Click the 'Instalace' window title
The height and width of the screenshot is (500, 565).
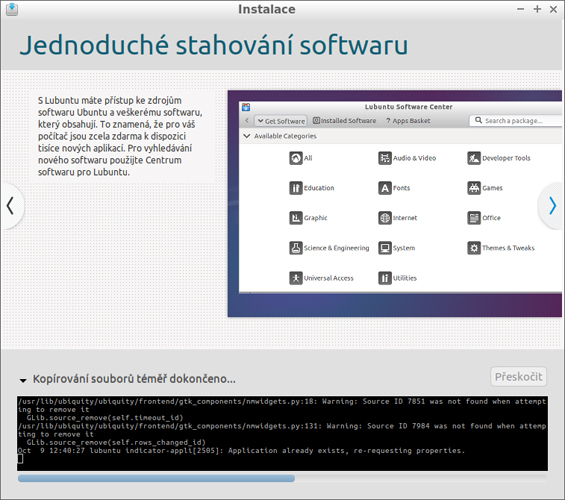coord(267,9)
